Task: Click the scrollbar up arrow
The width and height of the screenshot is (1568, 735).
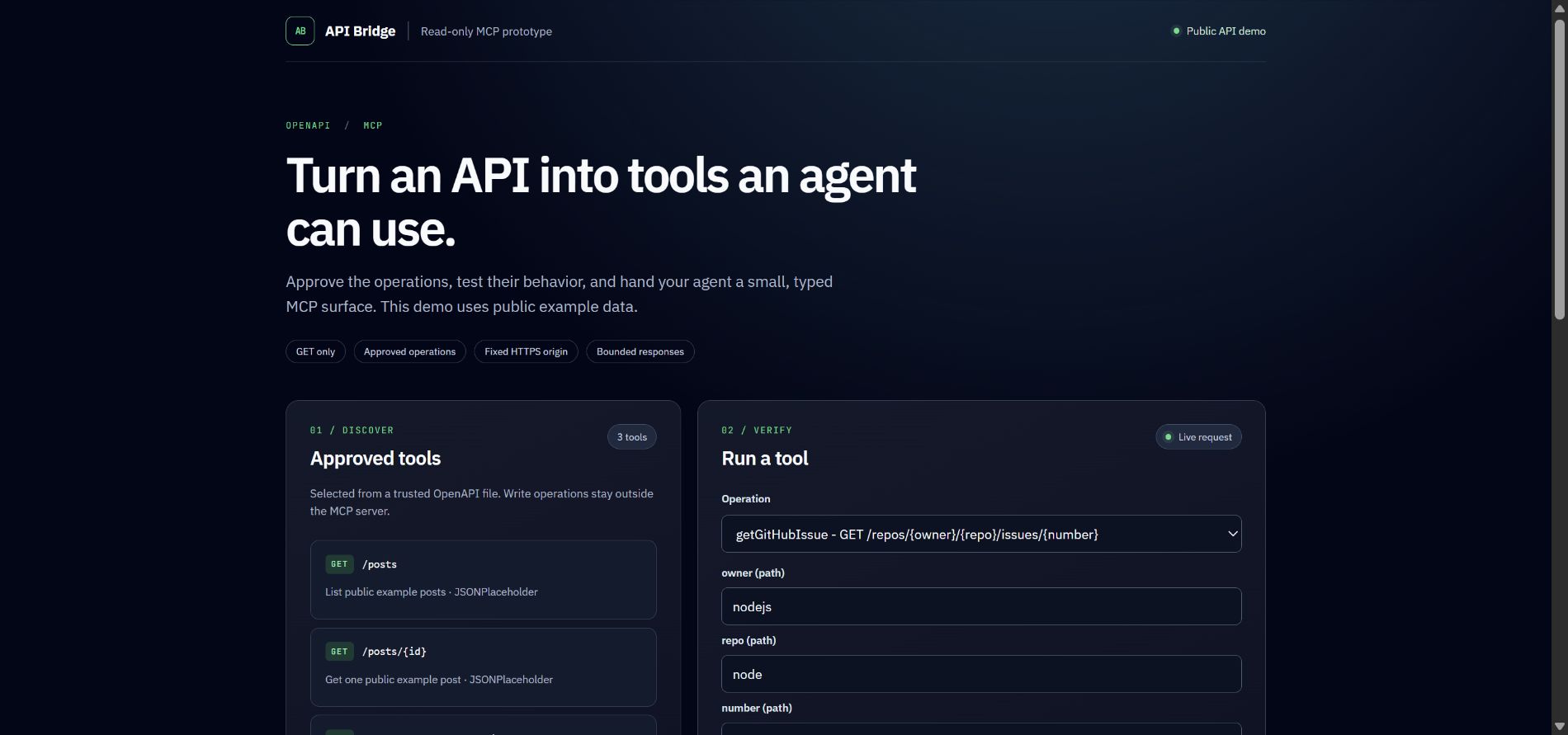Action: pos(1559,7)
